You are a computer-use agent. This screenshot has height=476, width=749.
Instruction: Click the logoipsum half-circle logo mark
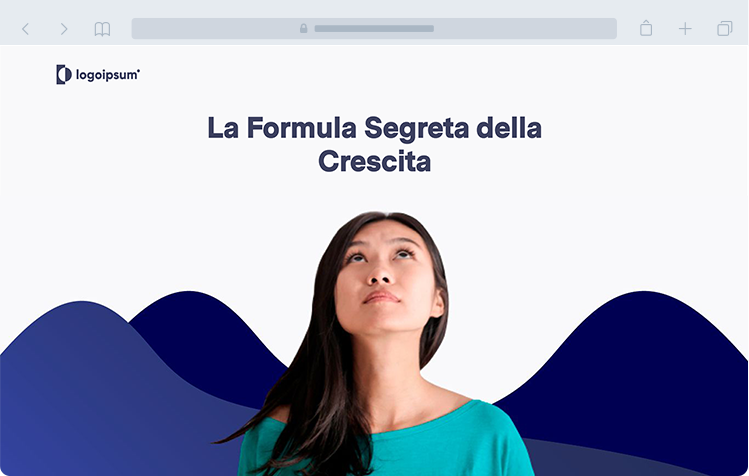64,75
